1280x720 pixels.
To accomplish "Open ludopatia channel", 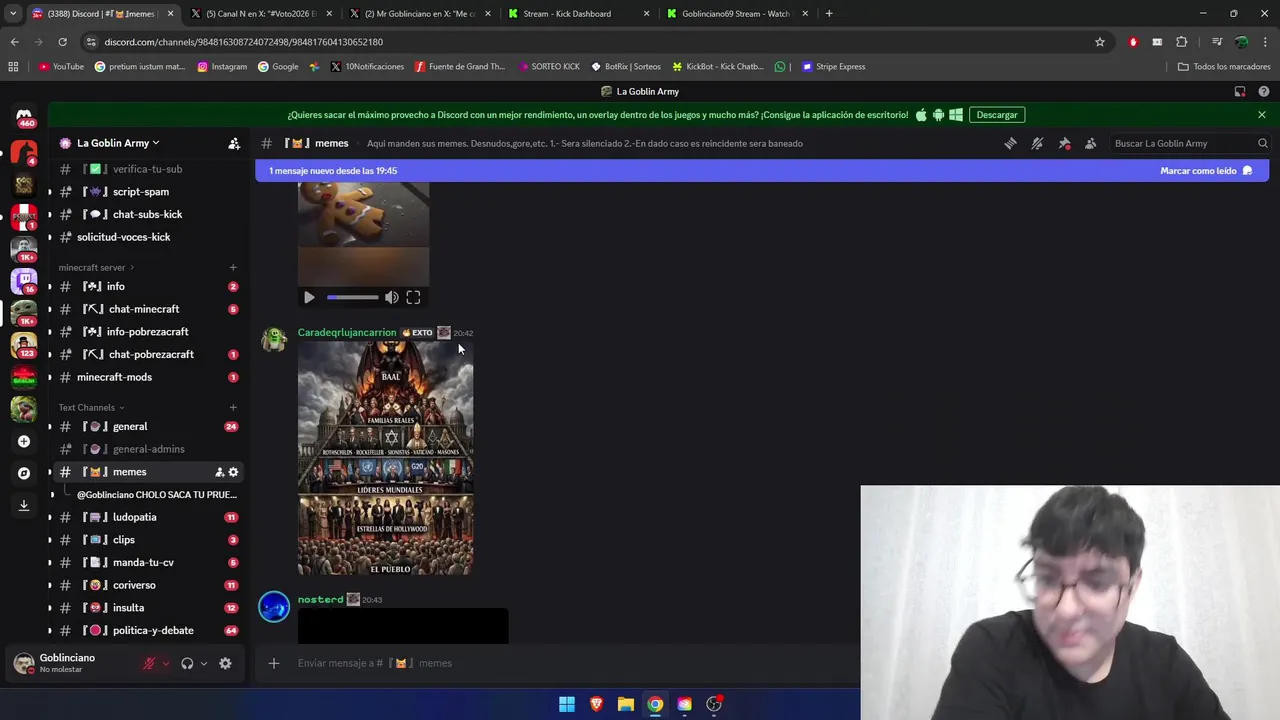I will tap(148, 517).
